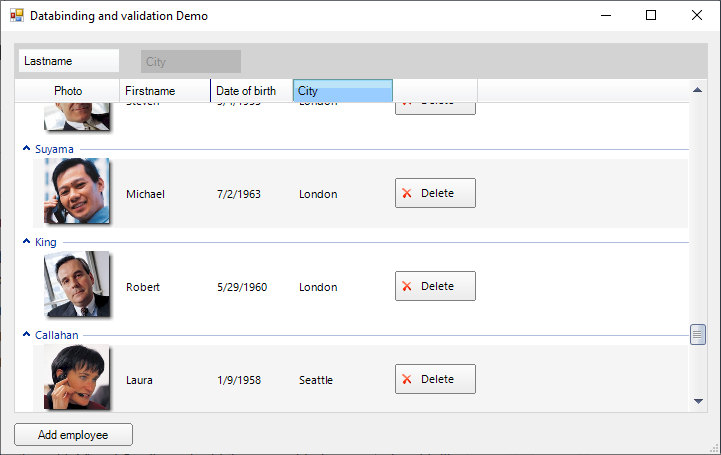Screen dimensions: 721x455
Task: Click the Date of birth column header
Action: click(x=251, y=91)
